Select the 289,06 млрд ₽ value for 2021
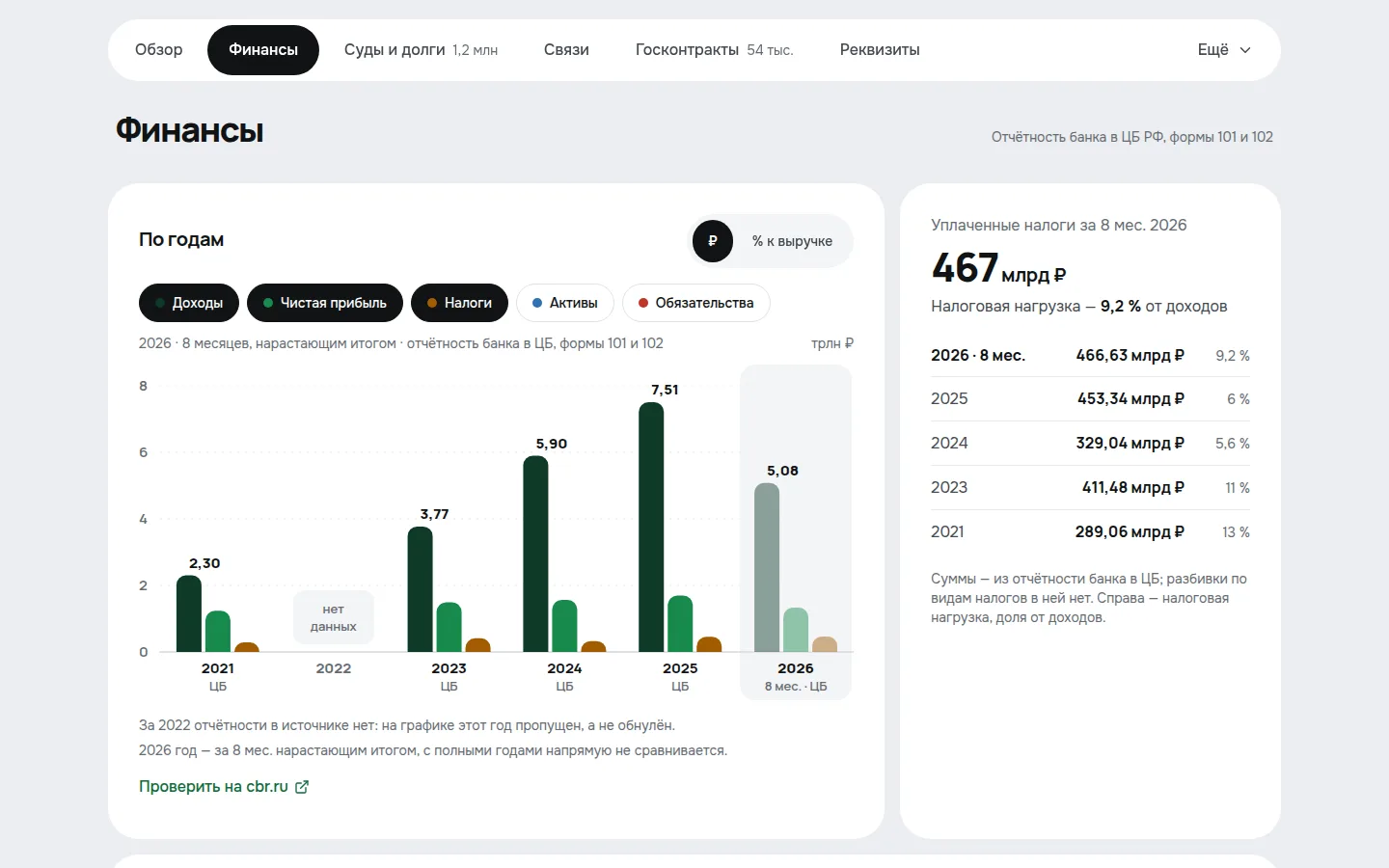 [x=1130, y=532]
